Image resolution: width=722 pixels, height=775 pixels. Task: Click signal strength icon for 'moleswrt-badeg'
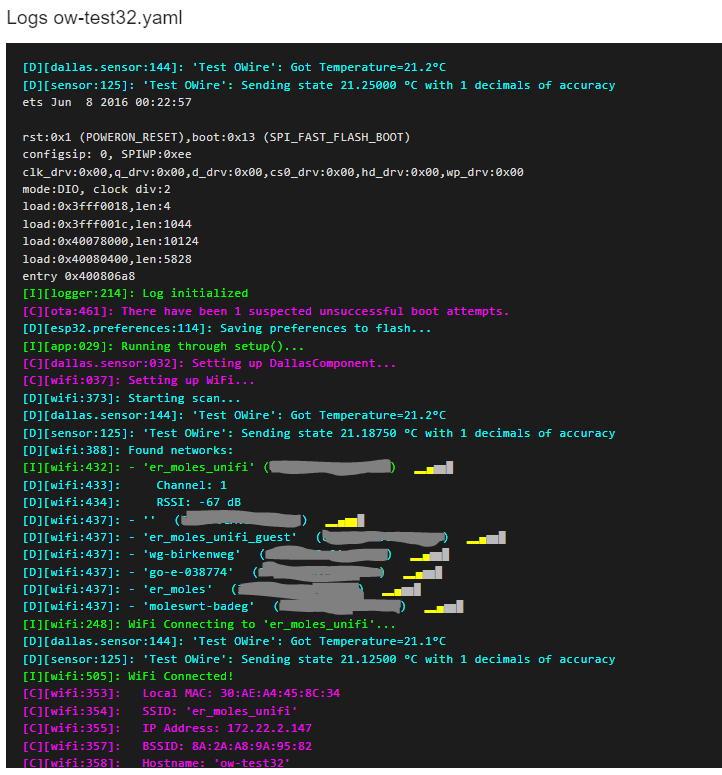444,607
